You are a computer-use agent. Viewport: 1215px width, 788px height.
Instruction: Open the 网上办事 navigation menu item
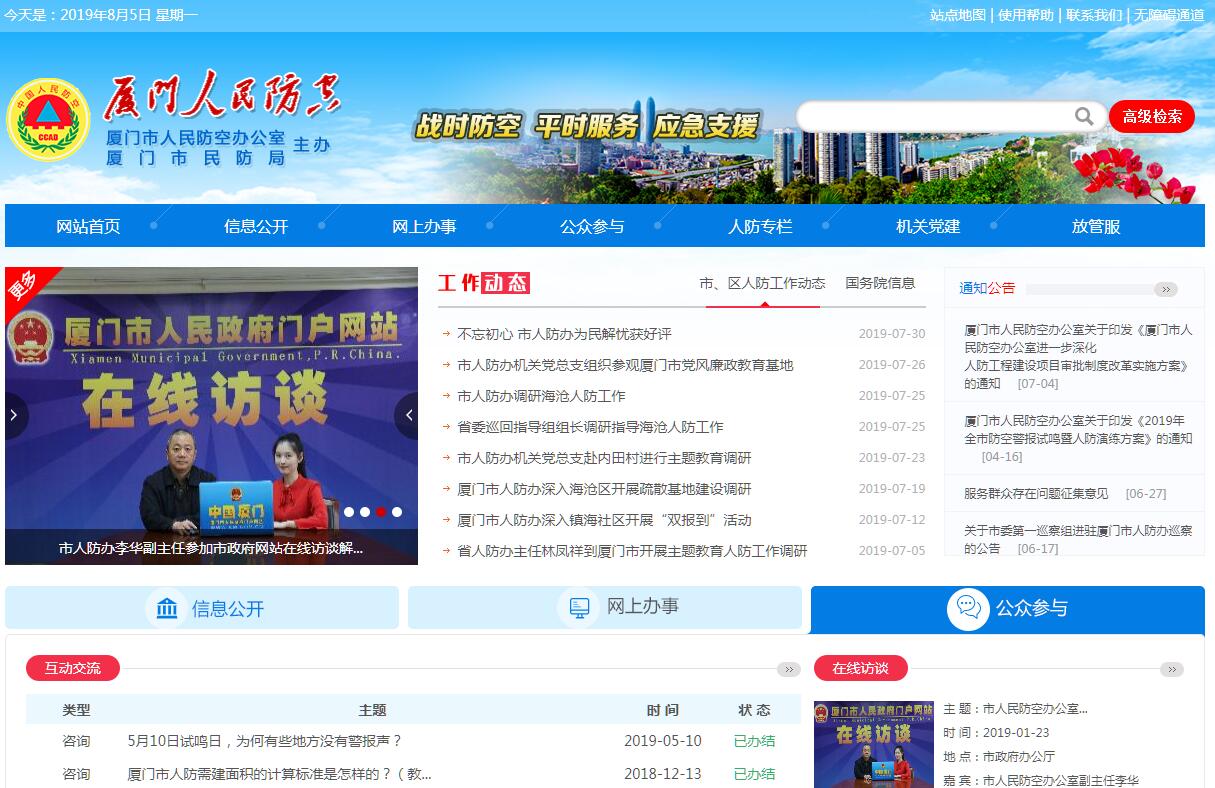424,226
